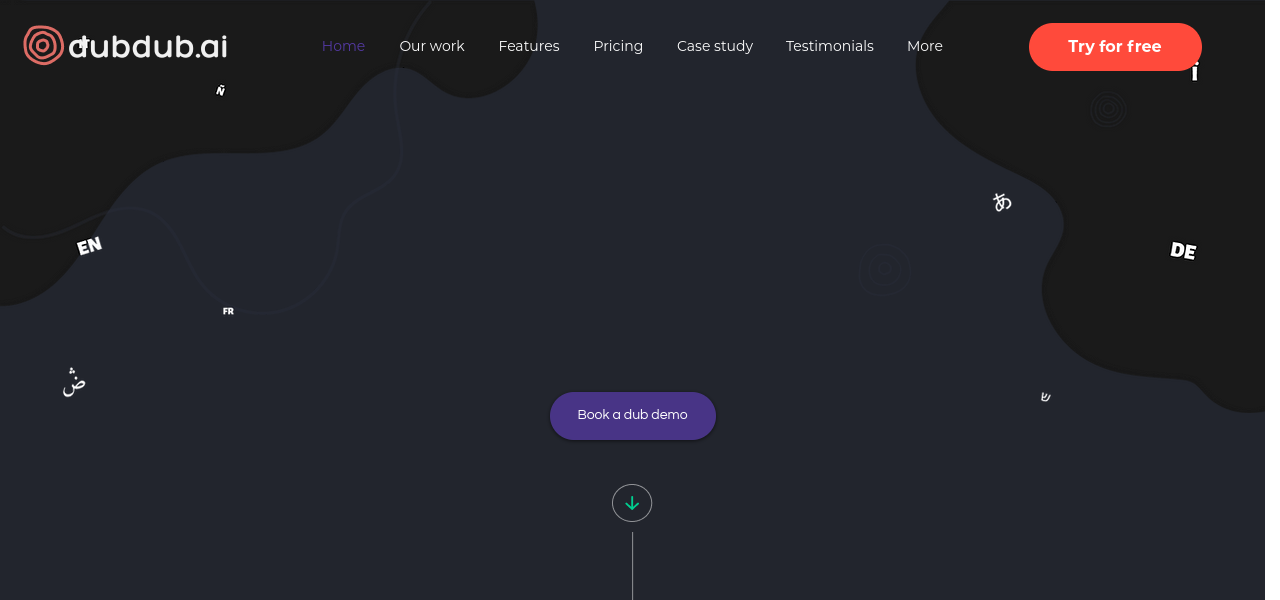Click the small Ñ character glyph
Viewport: 1280px width, 600px height.
click(x=221, y=91)
